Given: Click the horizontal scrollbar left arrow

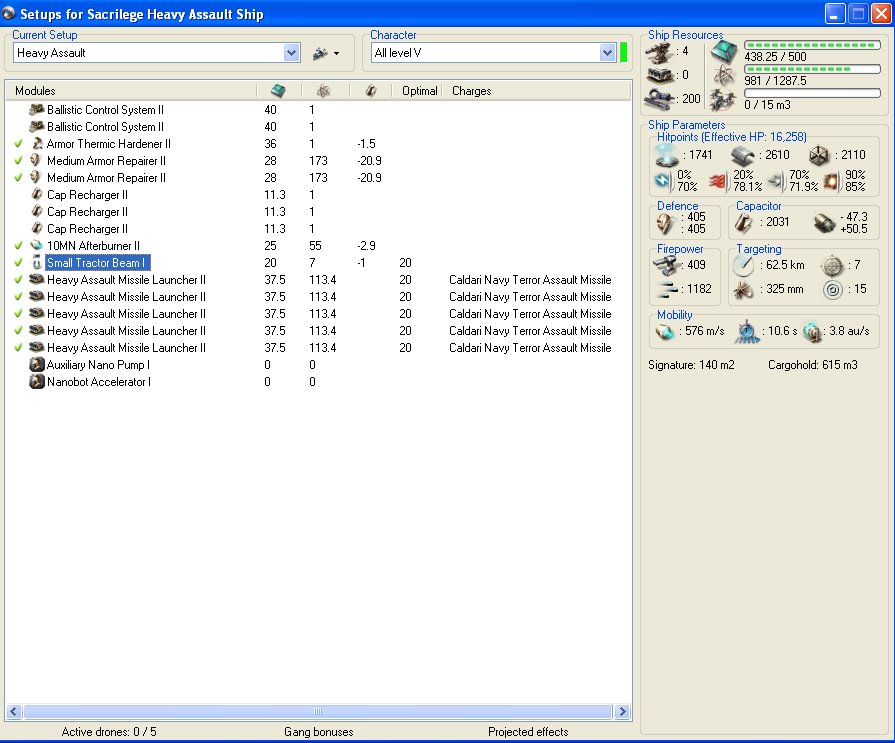Looking at the screenshot, I should click(x=14, y=711).
